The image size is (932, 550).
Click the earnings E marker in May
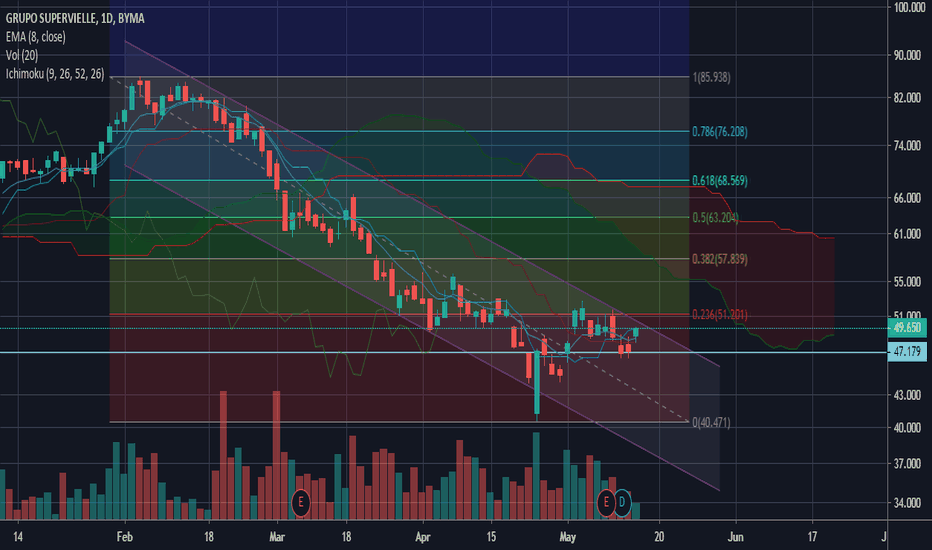pos(606,502)
